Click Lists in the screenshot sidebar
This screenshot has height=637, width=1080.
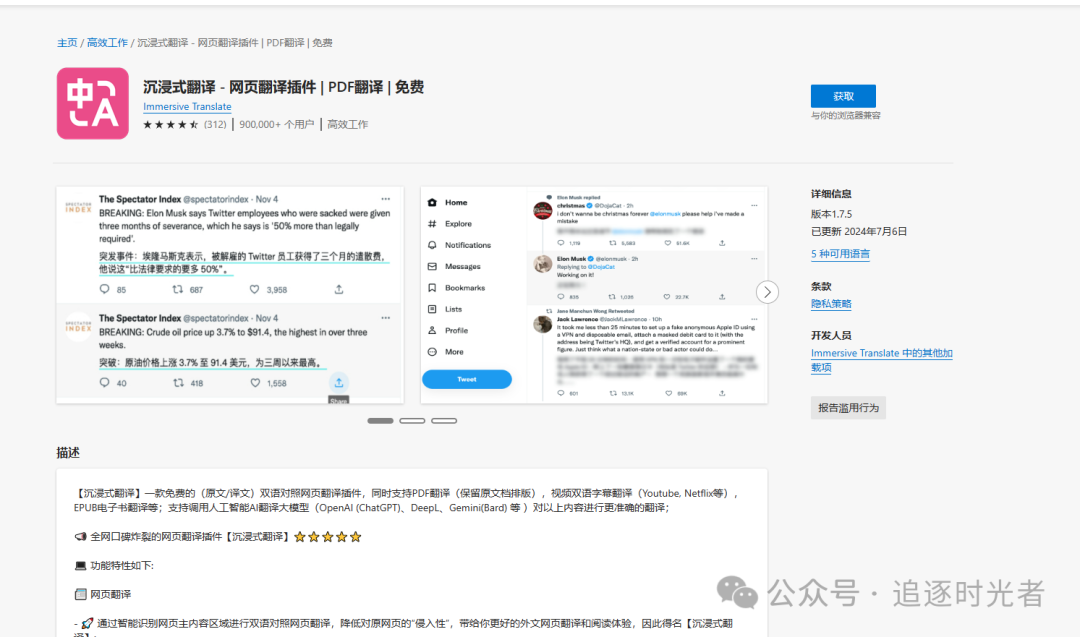pyautogui.click(x=453, y=309)
